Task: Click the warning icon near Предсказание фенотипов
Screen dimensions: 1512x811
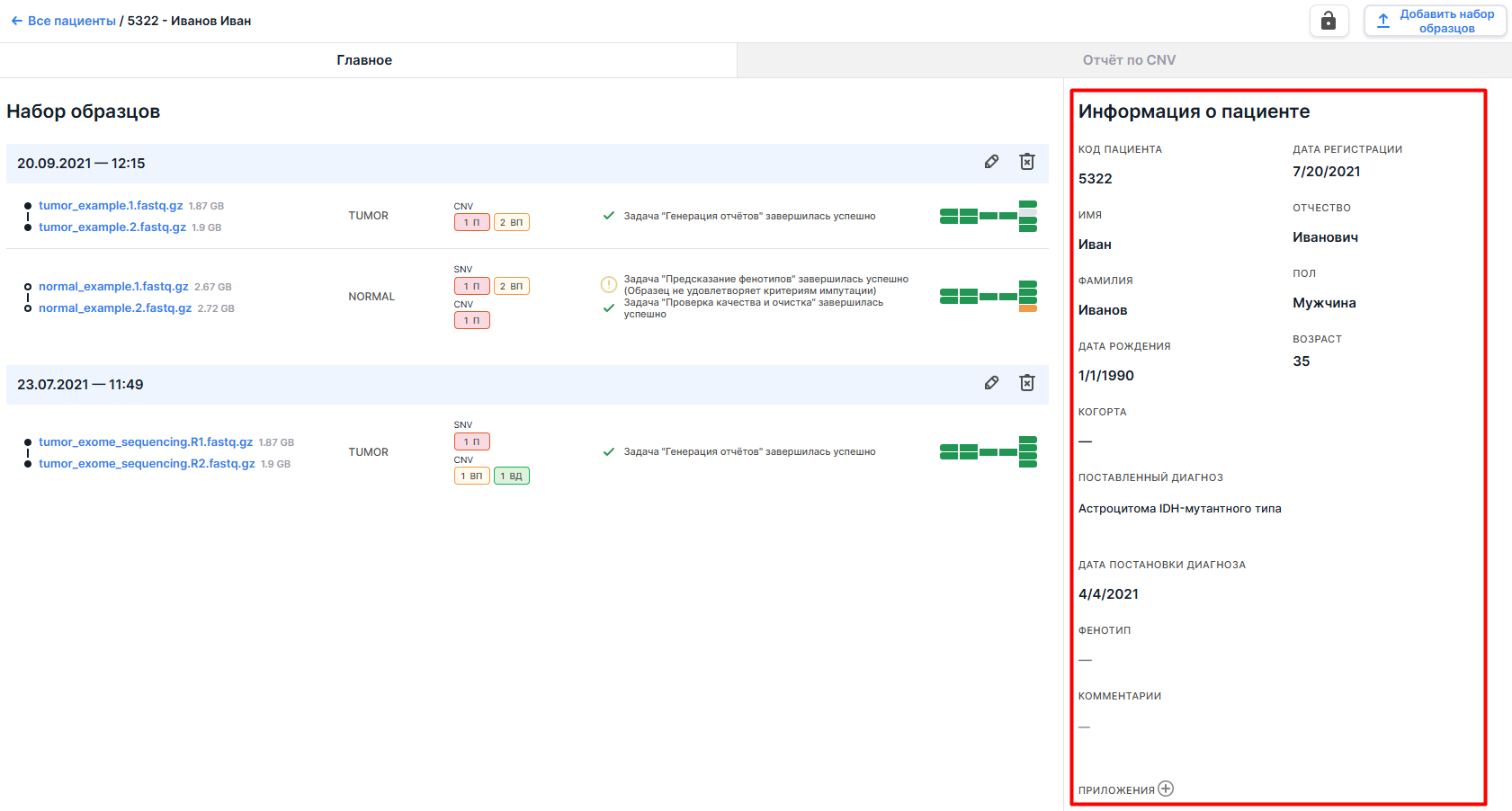Action: (x=609, y=285)
